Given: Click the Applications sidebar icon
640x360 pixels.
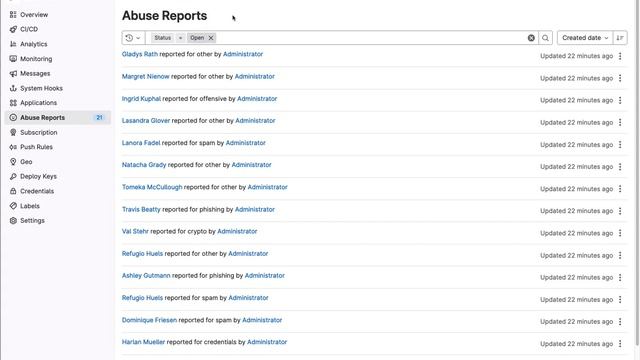Looking at the screenshot, I should tap(13, 103).
